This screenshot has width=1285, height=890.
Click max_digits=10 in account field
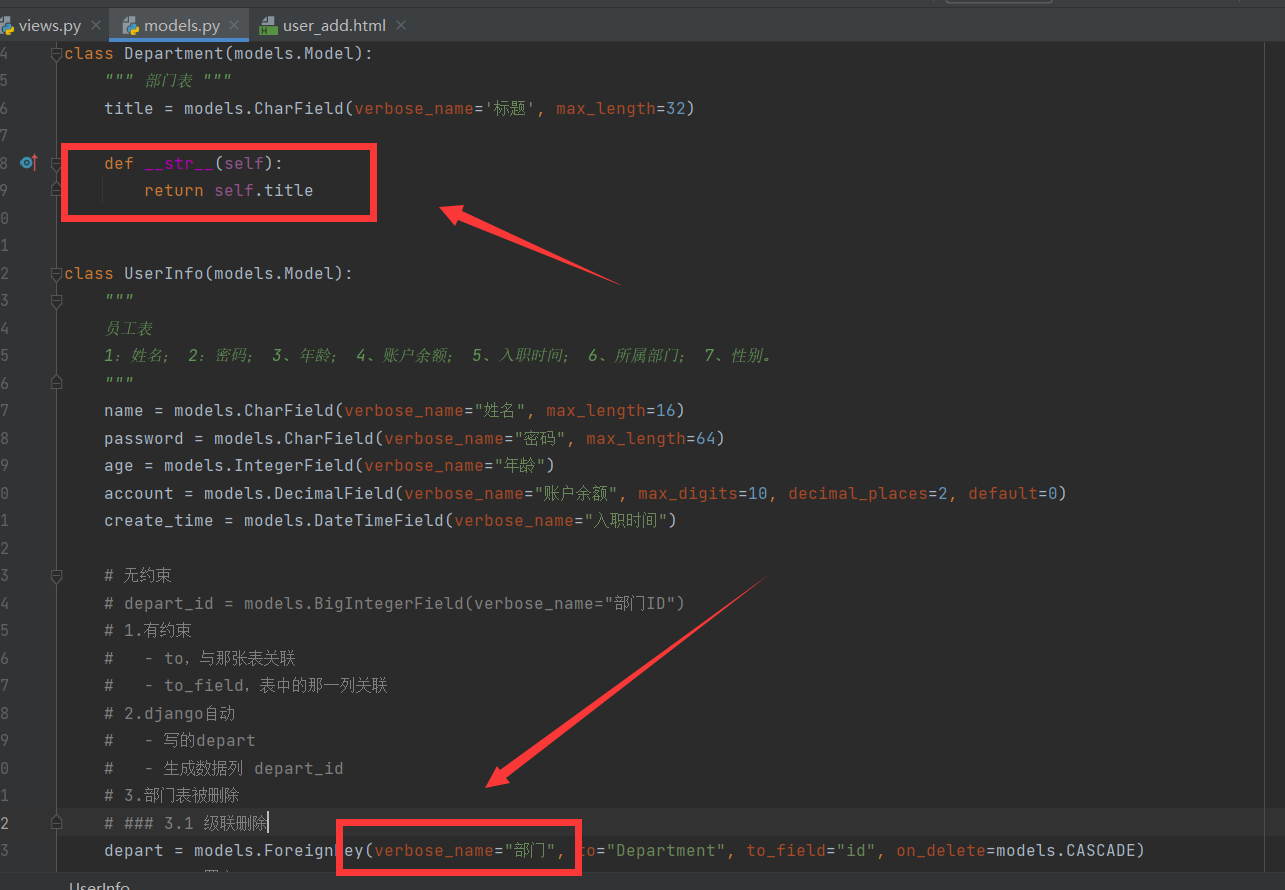(703, 493)
